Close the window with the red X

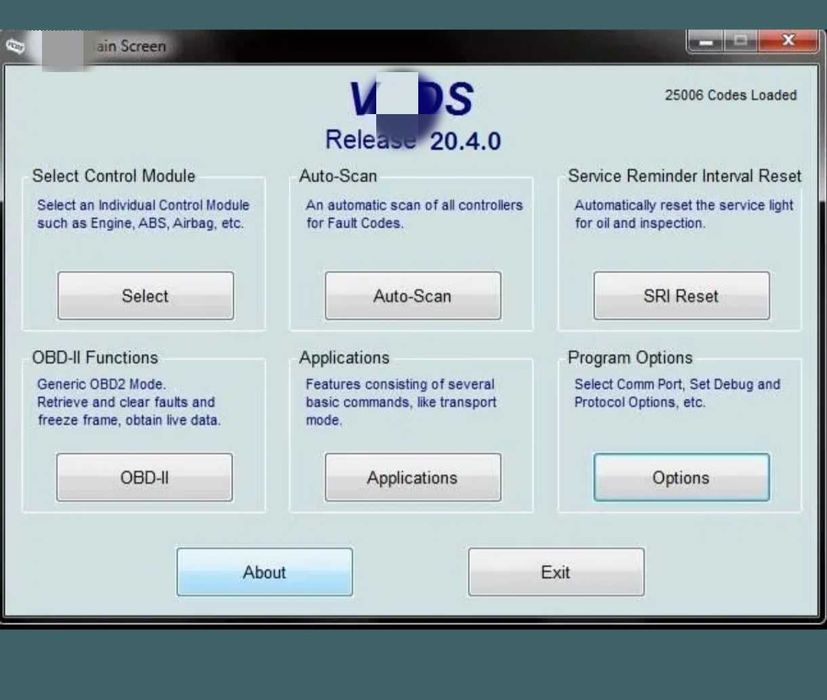click(788, 41)
